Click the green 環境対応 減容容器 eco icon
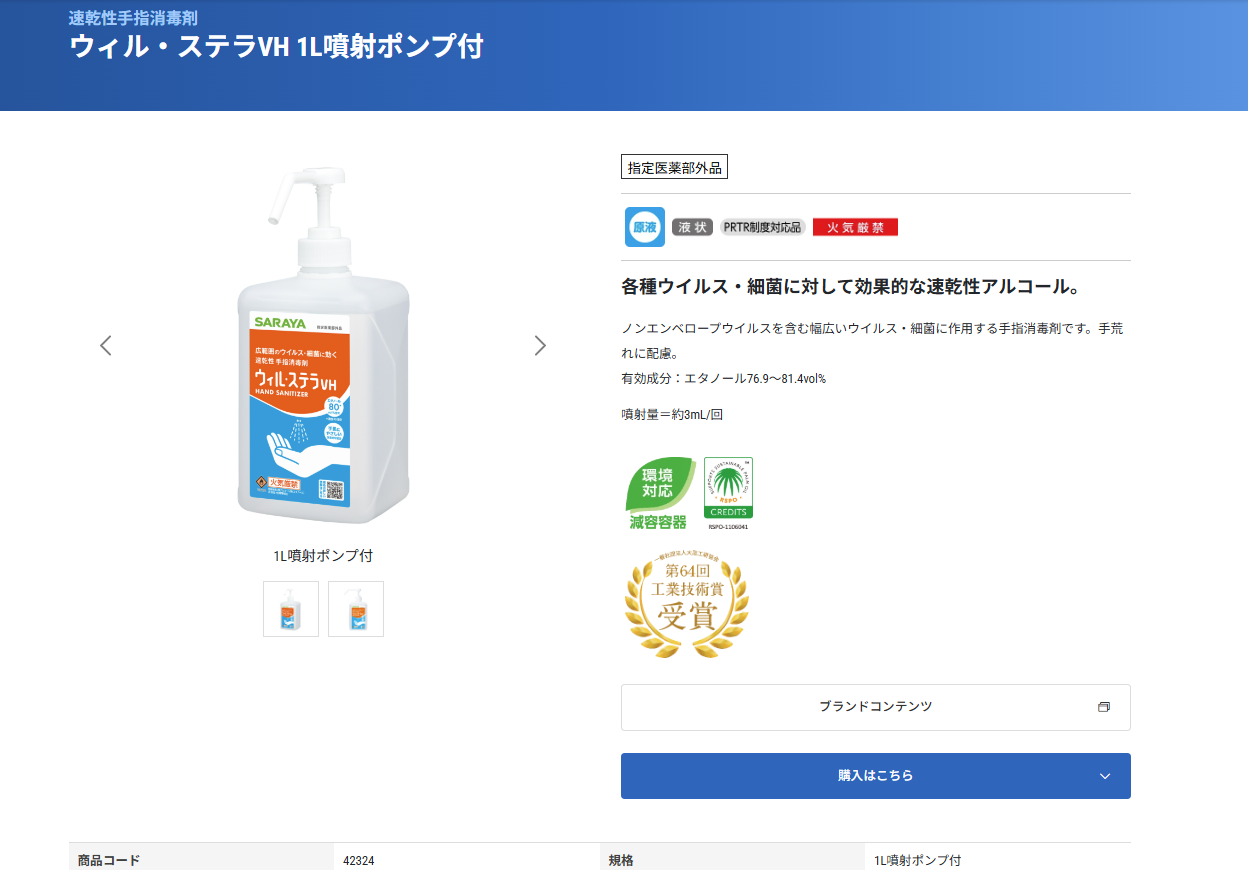Image resolution: width=1248 pixels, height=870 pixels. point(658,493)
